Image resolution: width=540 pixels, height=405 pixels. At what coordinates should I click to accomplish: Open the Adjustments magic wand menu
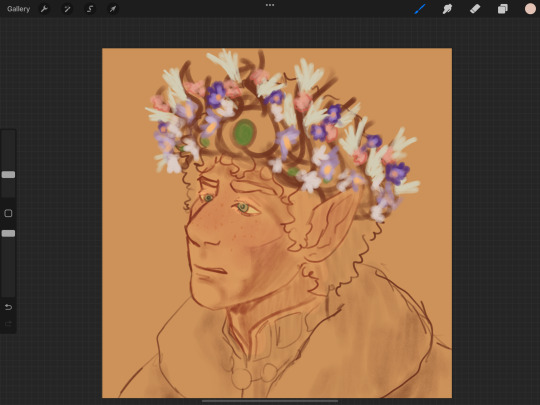pyautogui.click(x=67, y=9)
